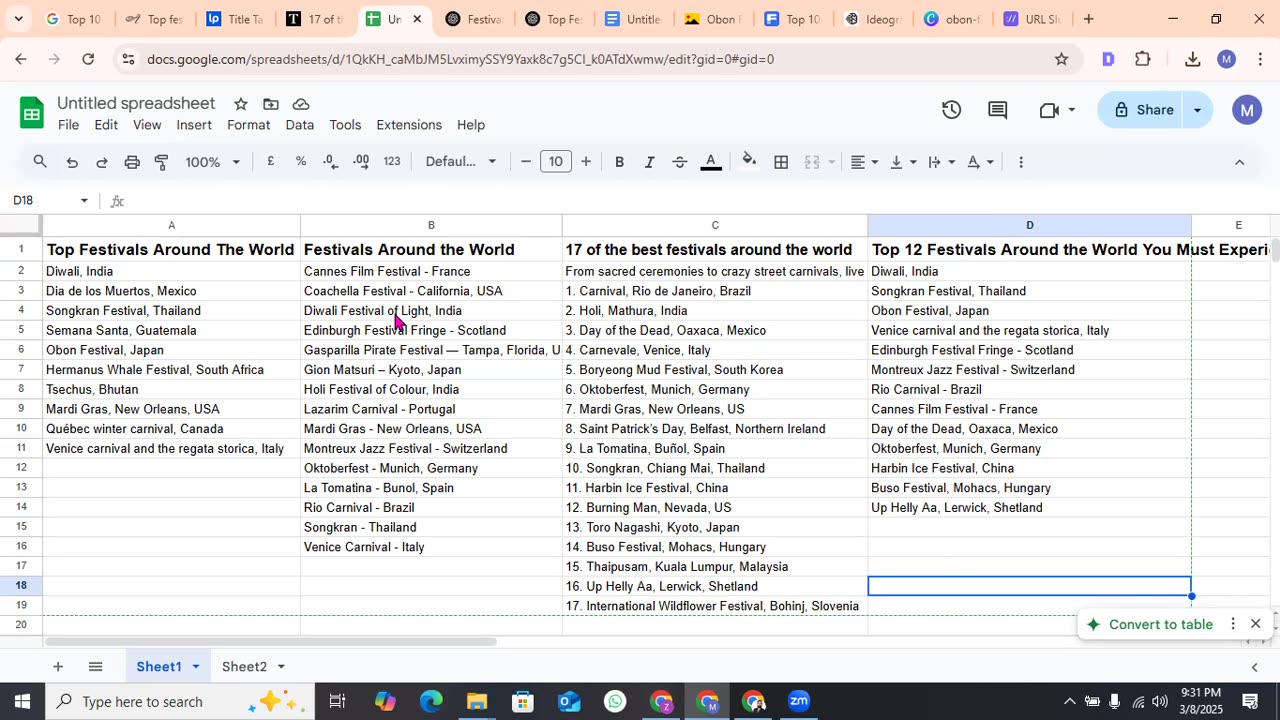This screenshot has height=720, width=1280.
Task: Undo the last action
Action: 72,162
